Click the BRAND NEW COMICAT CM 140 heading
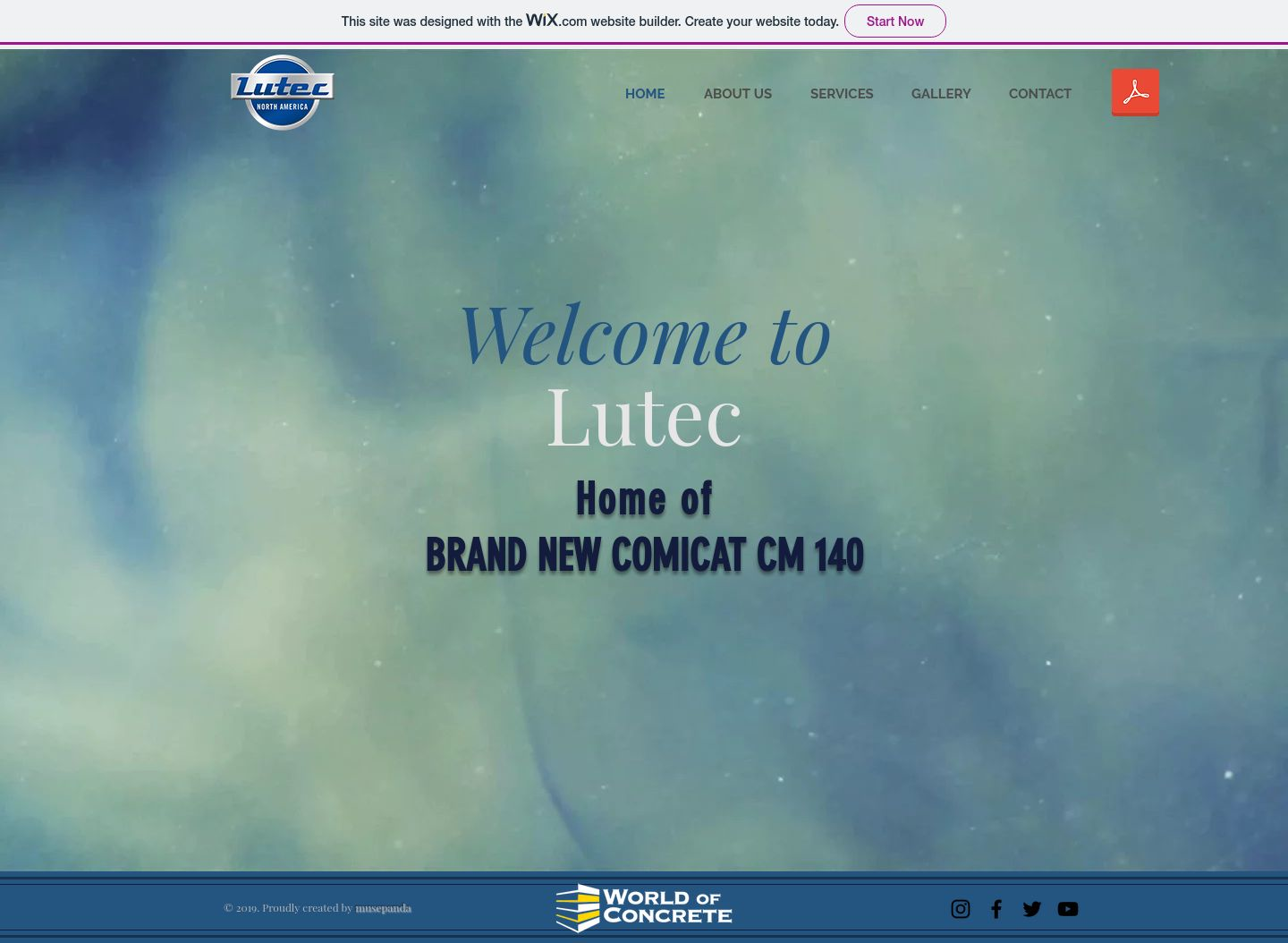The height and width of the screenshot is (943, 1288). point(645,555)
